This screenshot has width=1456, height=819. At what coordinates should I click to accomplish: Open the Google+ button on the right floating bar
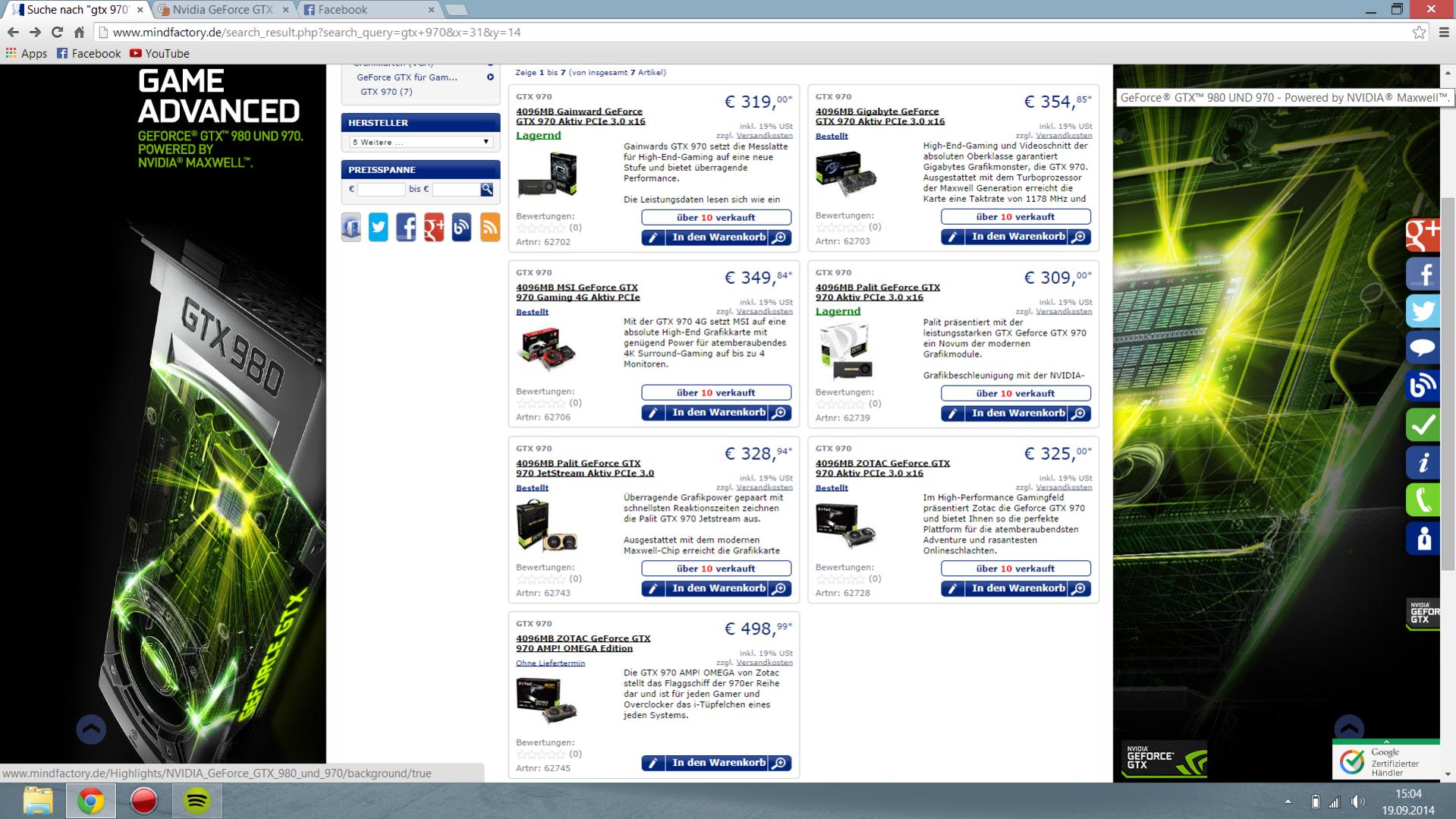(x=1423, y=234)
